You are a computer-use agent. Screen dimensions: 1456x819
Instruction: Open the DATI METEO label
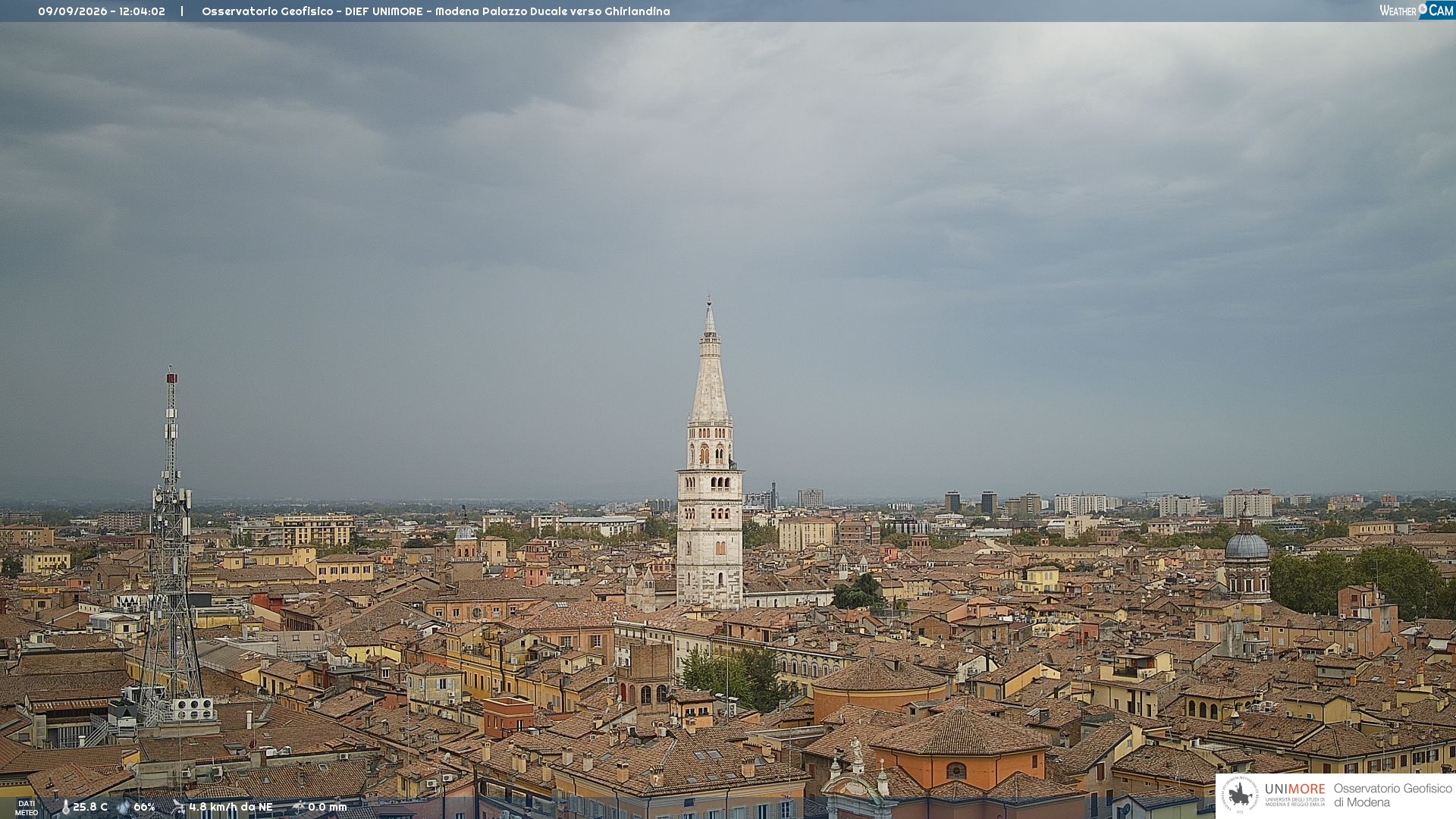[27, 808]
